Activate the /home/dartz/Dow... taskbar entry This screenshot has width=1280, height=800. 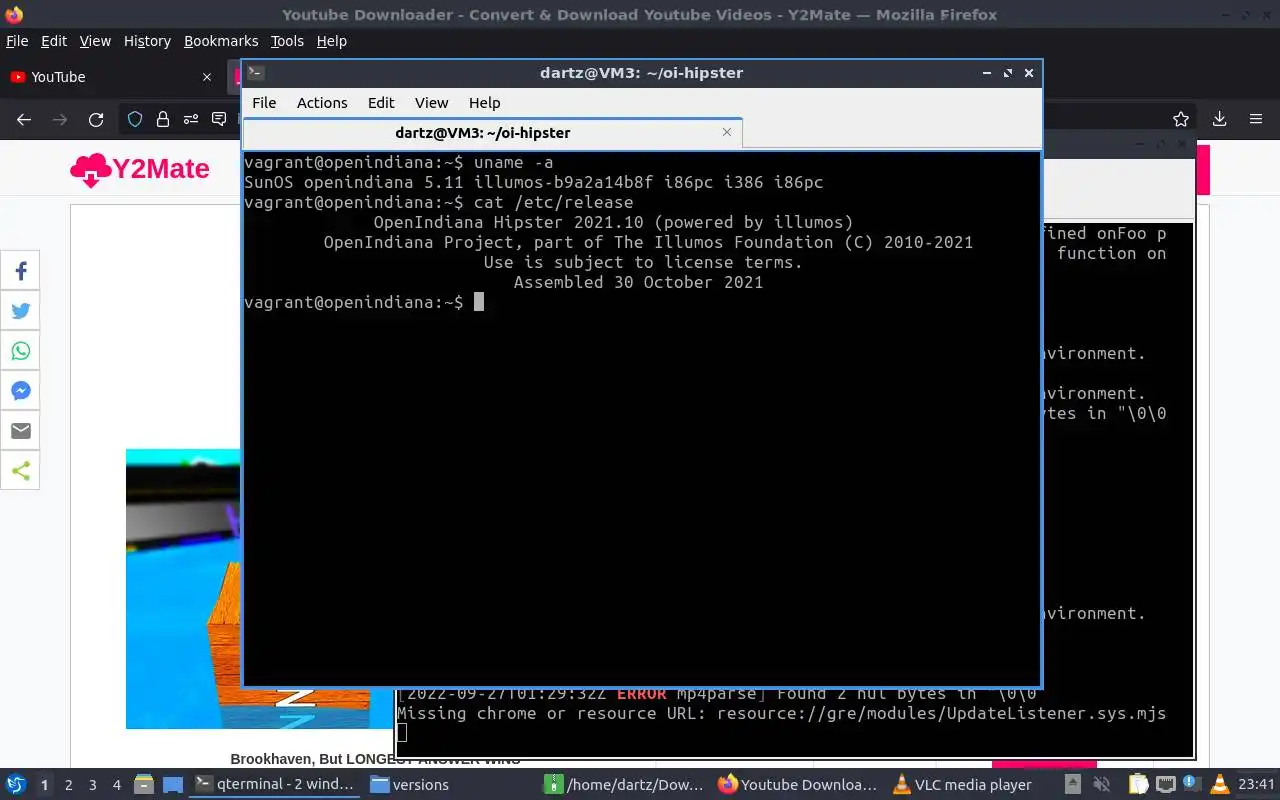624,784
